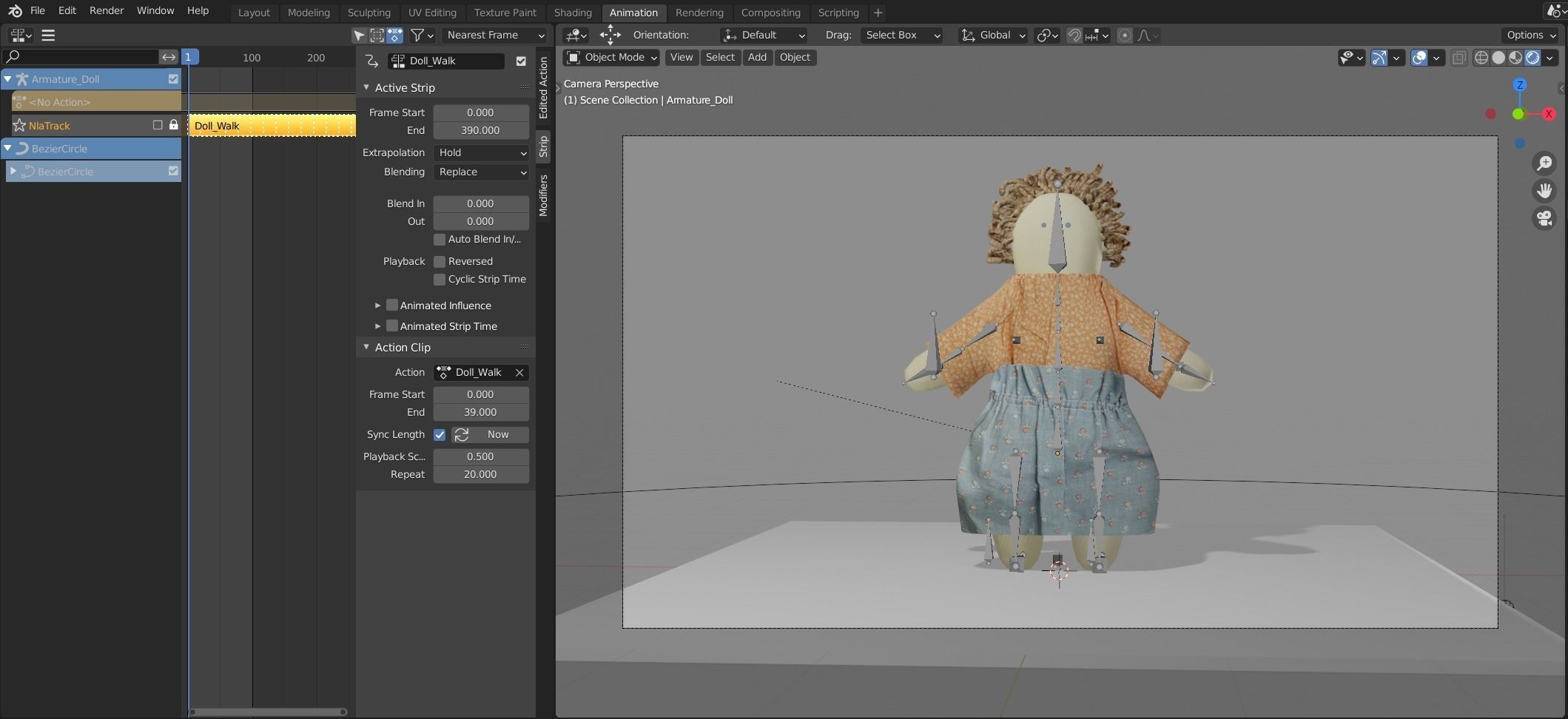This screenshot has height=719, width=1568.
Task: Enable Cyclic Strip Time option
Action: (x=440, y=280)
